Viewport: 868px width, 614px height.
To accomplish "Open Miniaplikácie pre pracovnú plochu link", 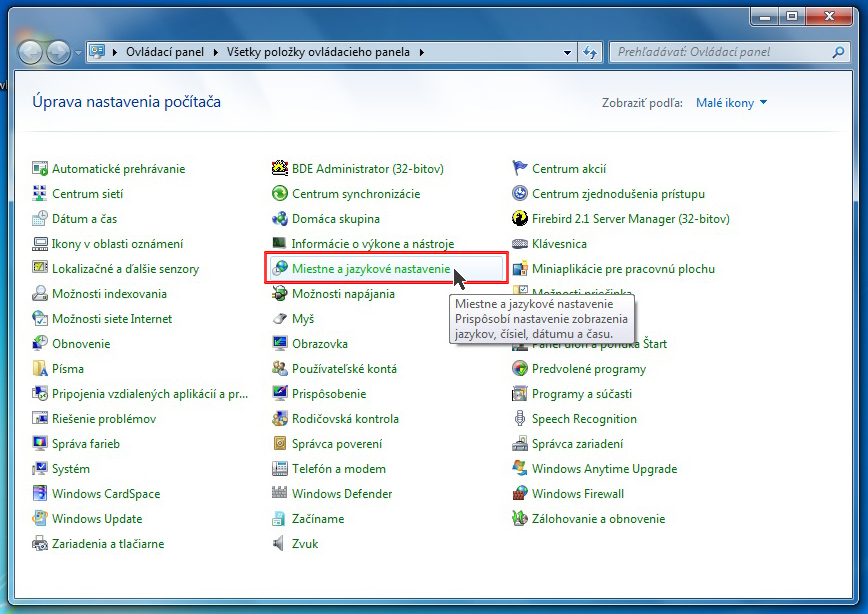I will 623,269.
